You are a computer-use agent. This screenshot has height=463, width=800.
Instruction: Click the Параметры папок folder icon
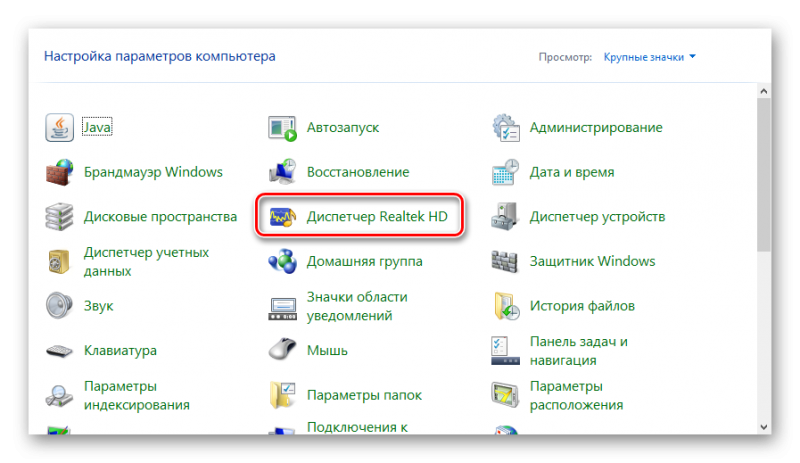point(282,395)
